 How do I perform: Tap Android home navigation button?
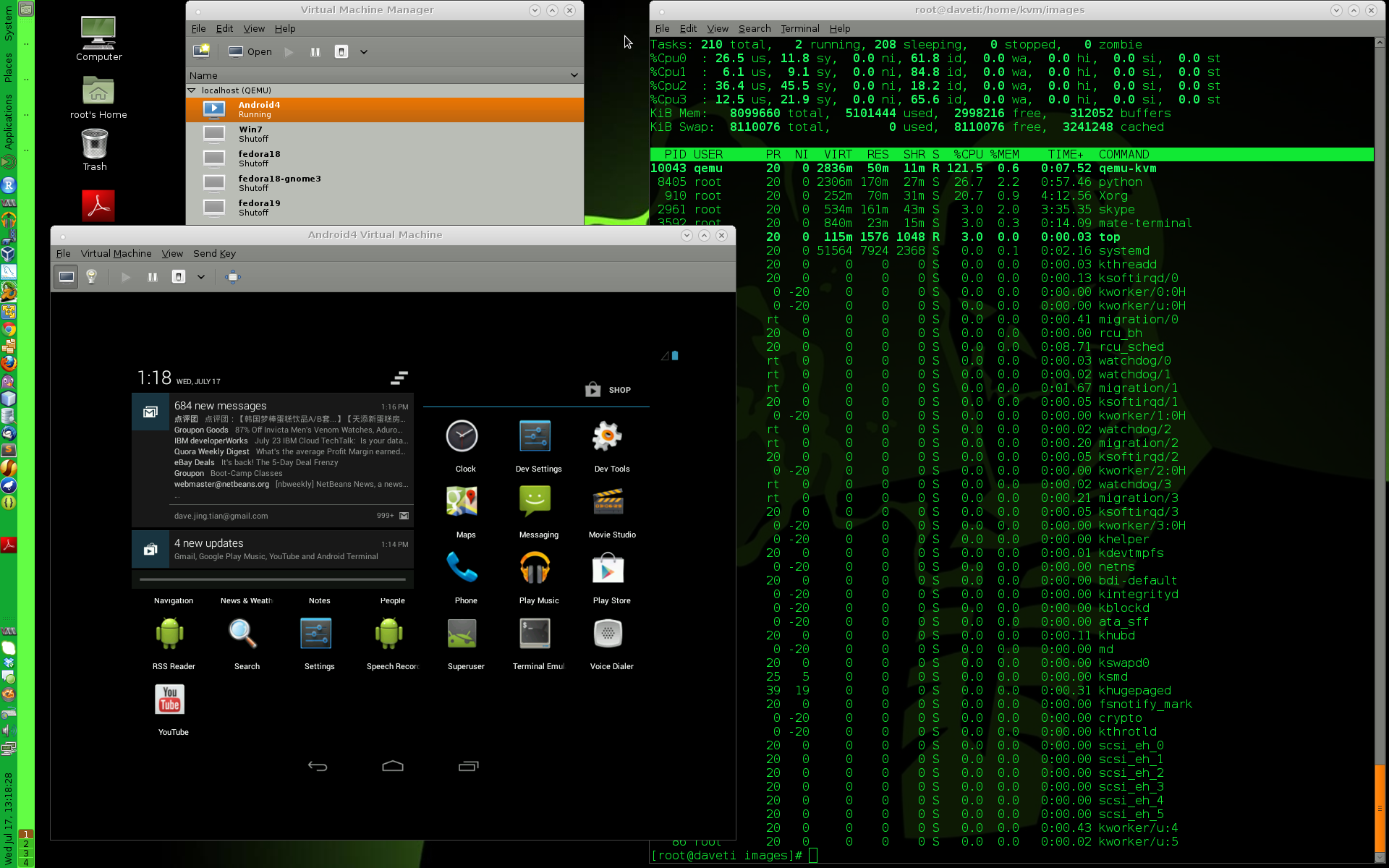click(393, 766)
